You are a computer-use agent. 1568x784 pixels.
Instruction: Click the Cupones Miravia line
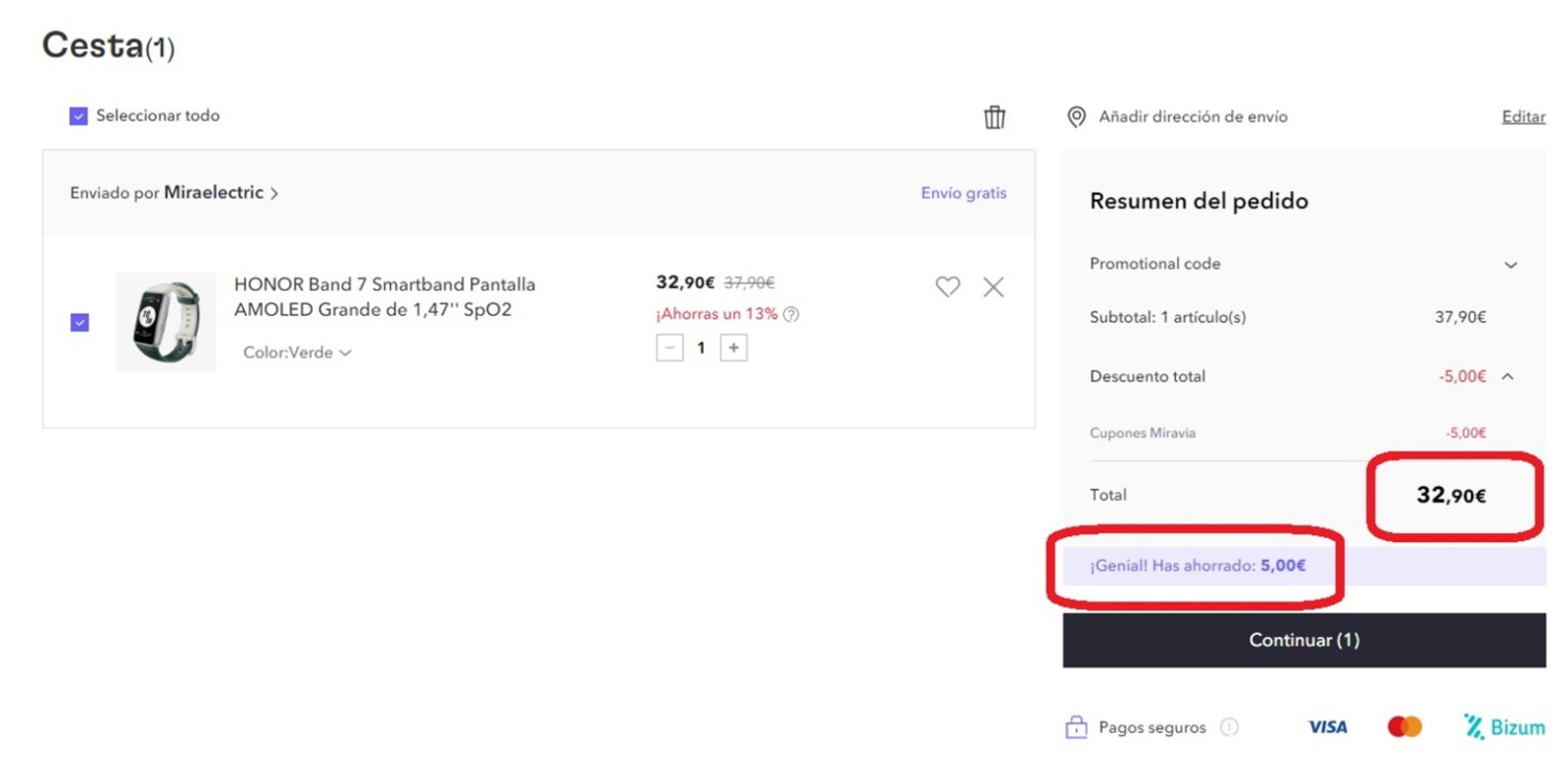point(1288,432)
